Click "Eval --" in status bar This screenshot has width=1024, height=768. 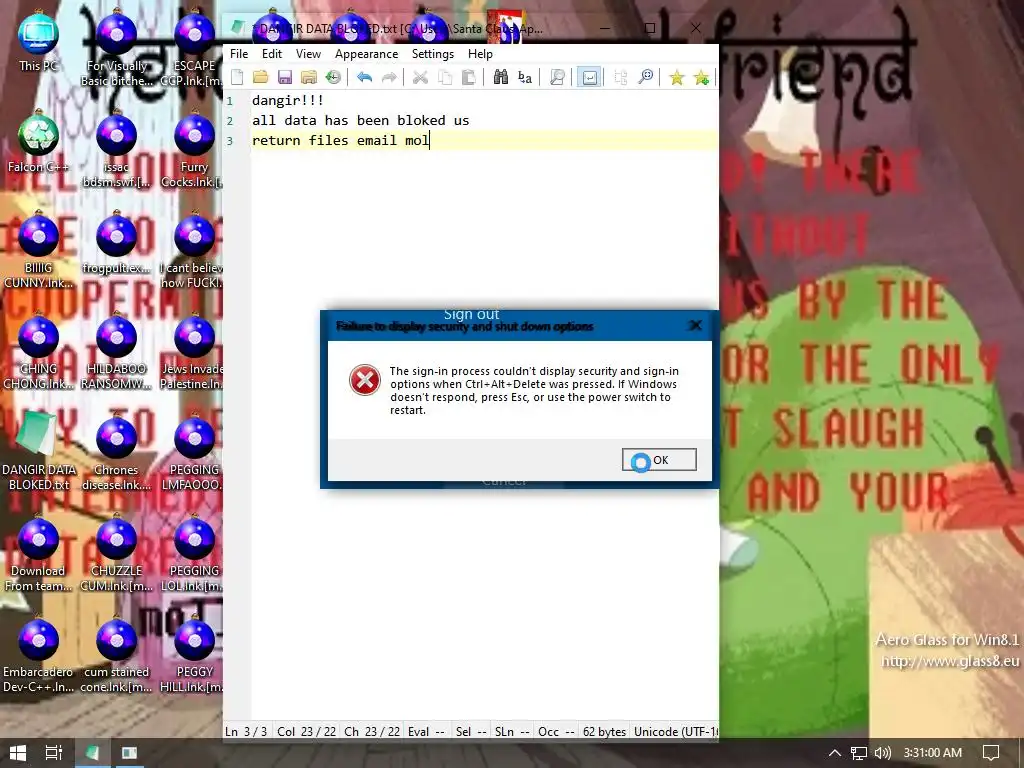(x=426, y=731)
